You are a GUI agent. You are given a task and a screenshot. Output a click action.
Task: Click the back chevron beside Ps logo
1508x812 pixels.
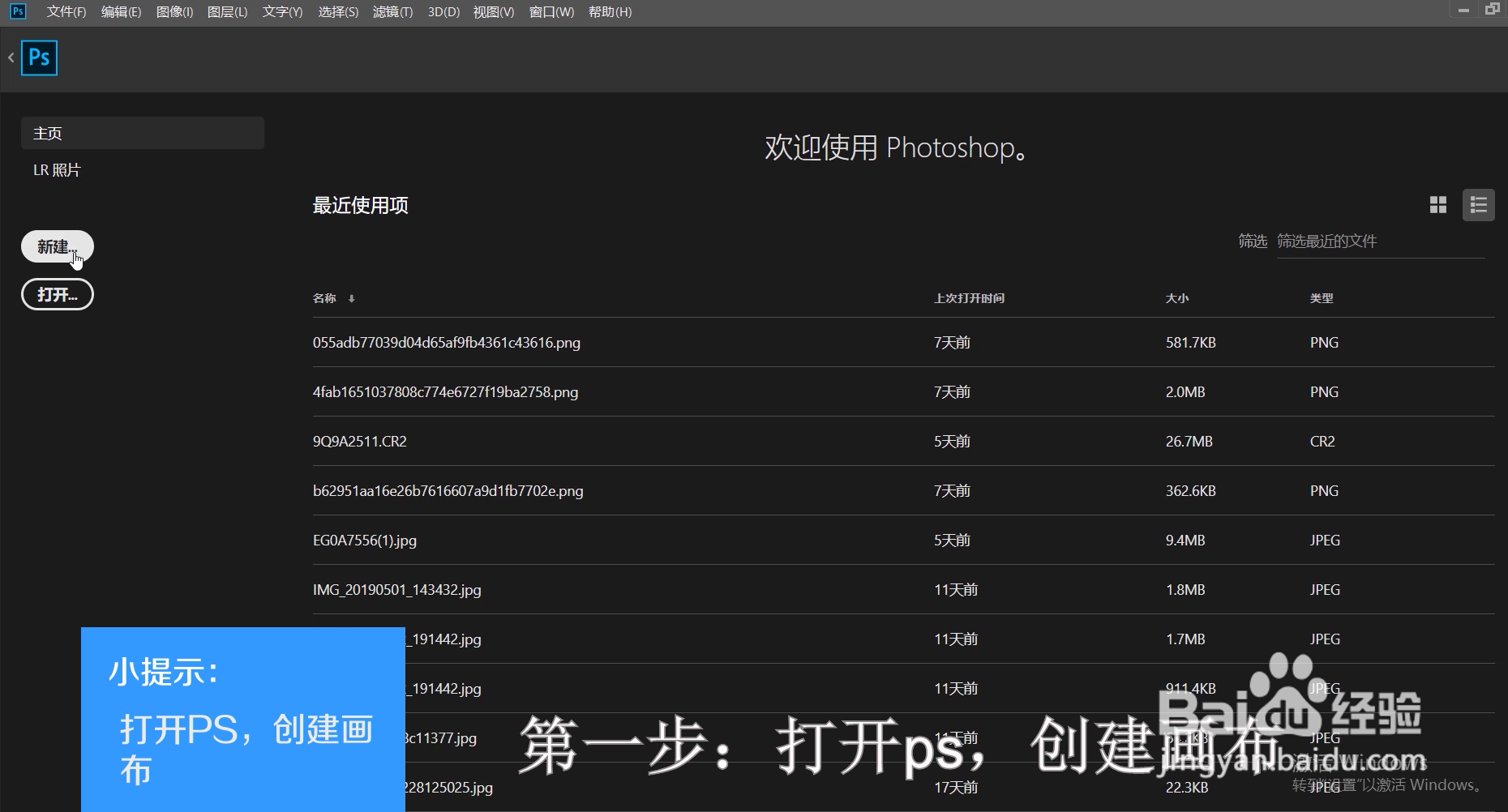click(11, 58)
